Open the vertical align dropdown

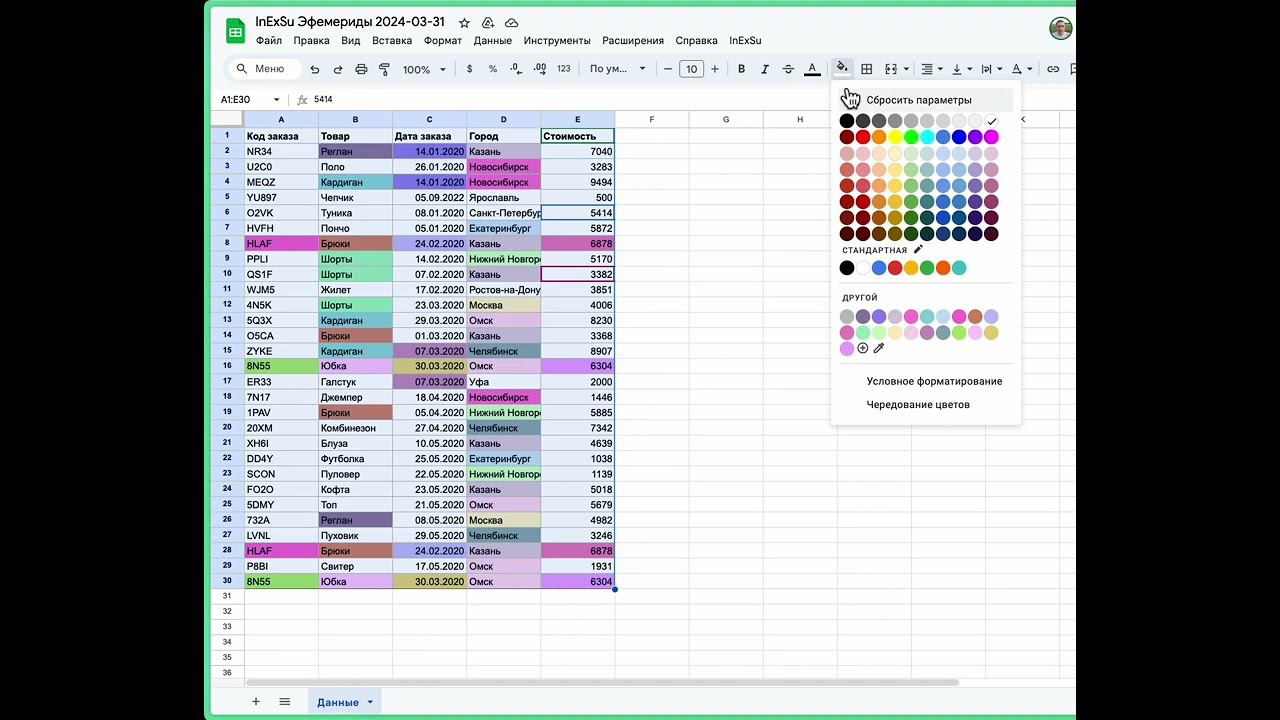(962, 69)
